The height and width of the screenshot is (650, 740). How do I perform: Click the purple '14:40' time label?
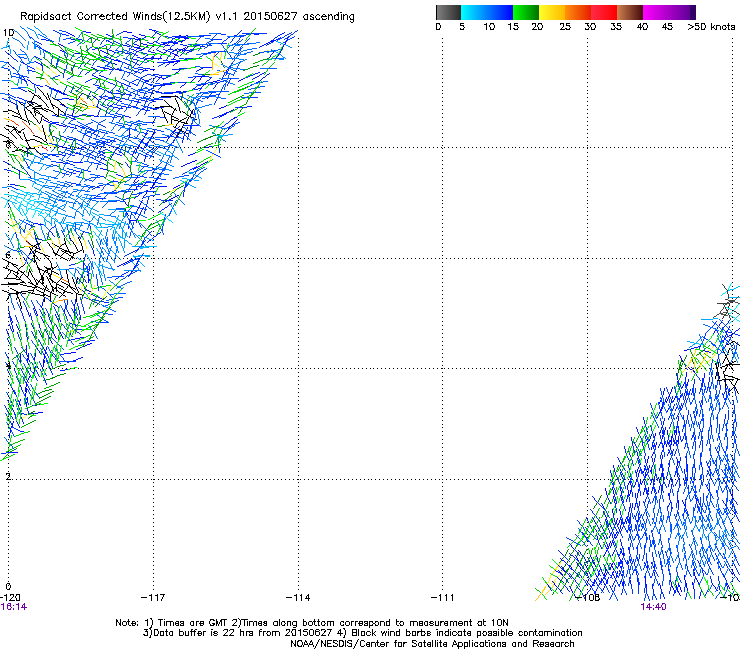pyautogui.click(x=653, y=607)
